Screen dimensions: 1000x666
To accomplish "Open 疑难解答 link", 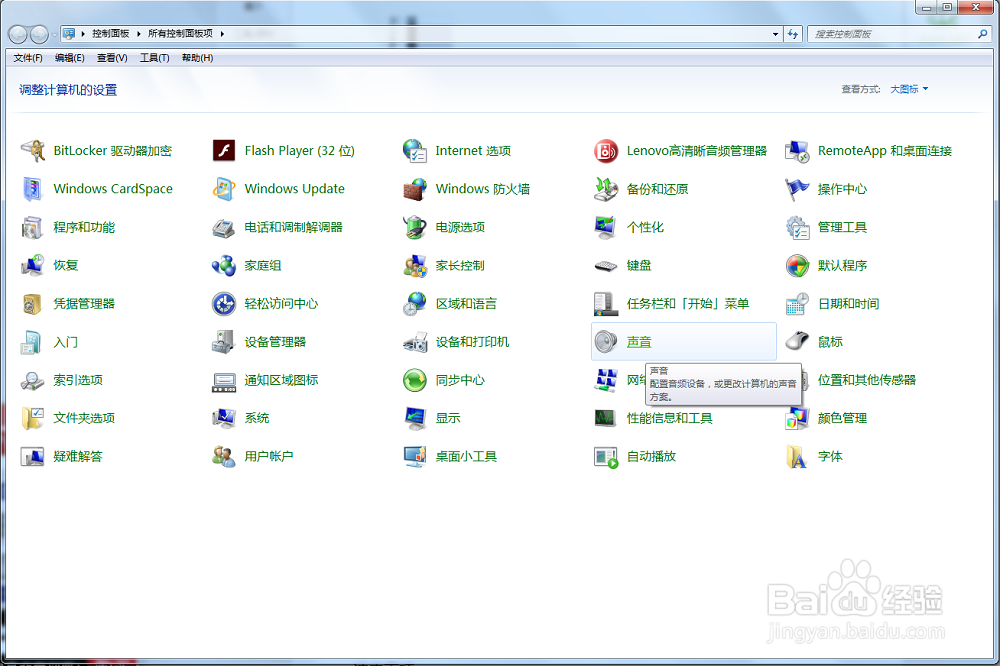I will click(x=78, y=457).
